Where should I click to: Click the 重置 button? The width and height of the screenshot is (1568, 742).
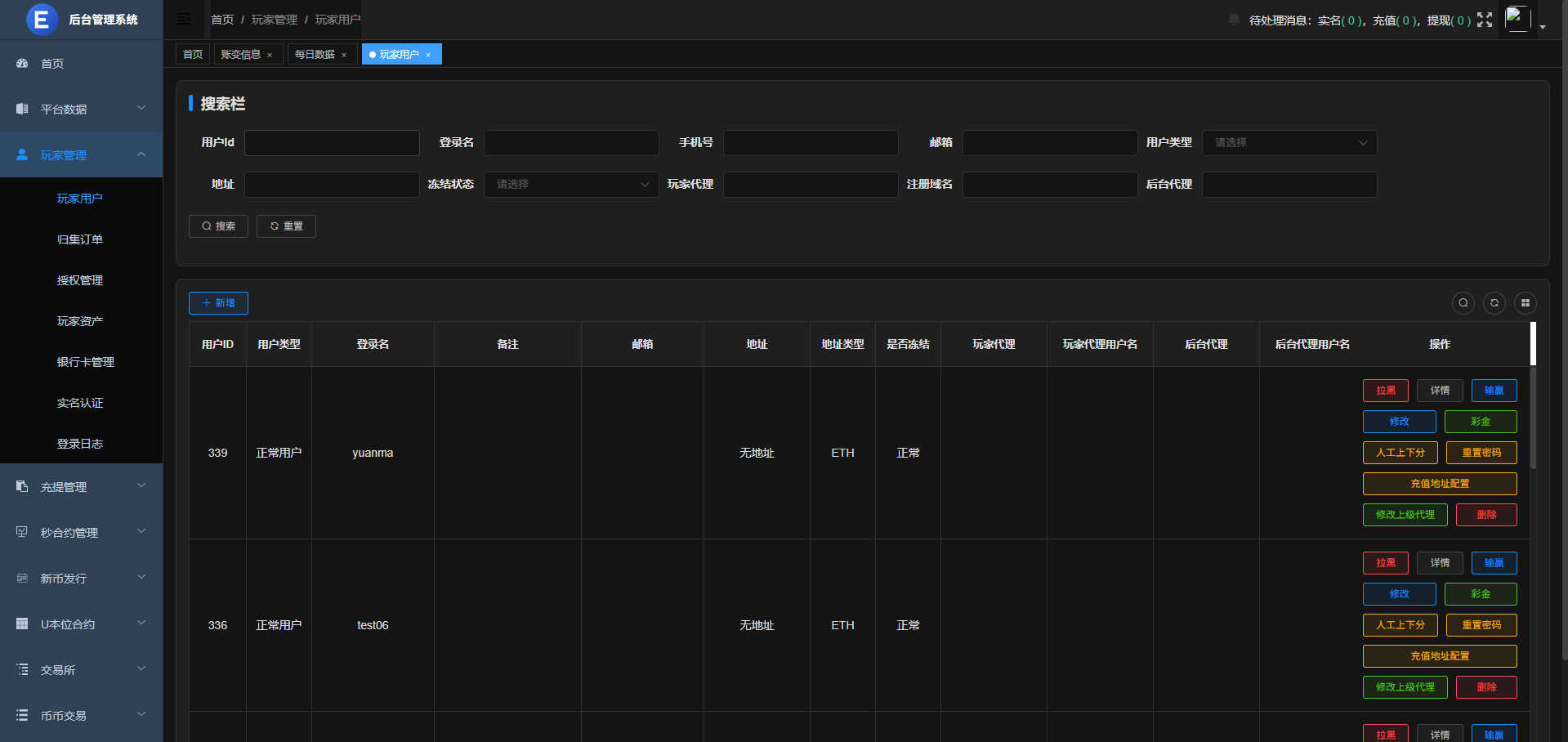[x=286, y=226]
